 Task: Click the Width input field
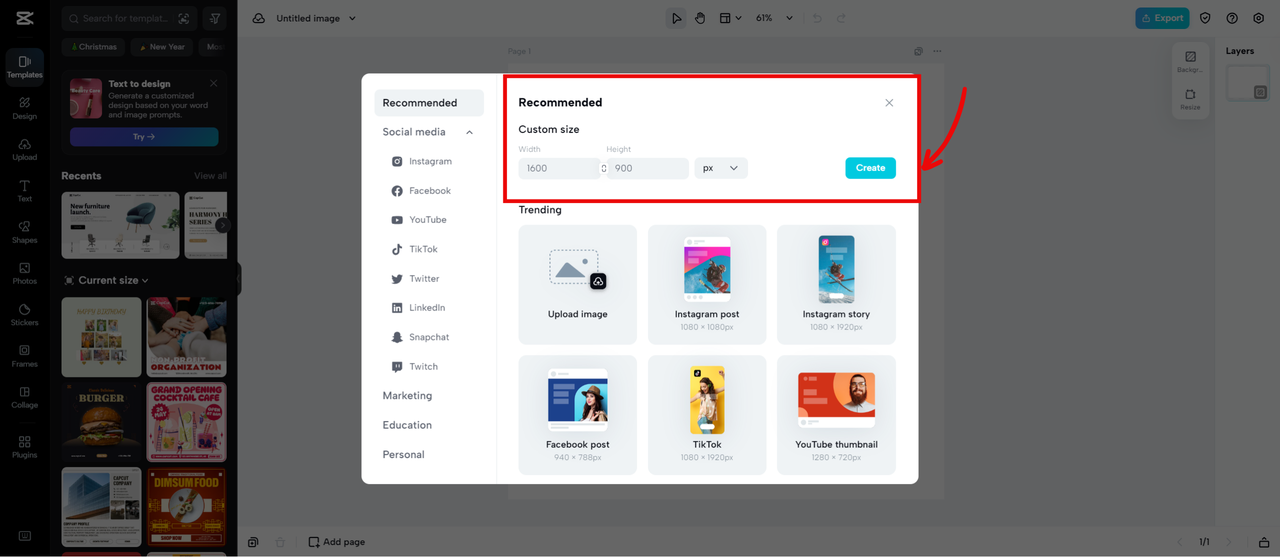(x=558, y=168)
